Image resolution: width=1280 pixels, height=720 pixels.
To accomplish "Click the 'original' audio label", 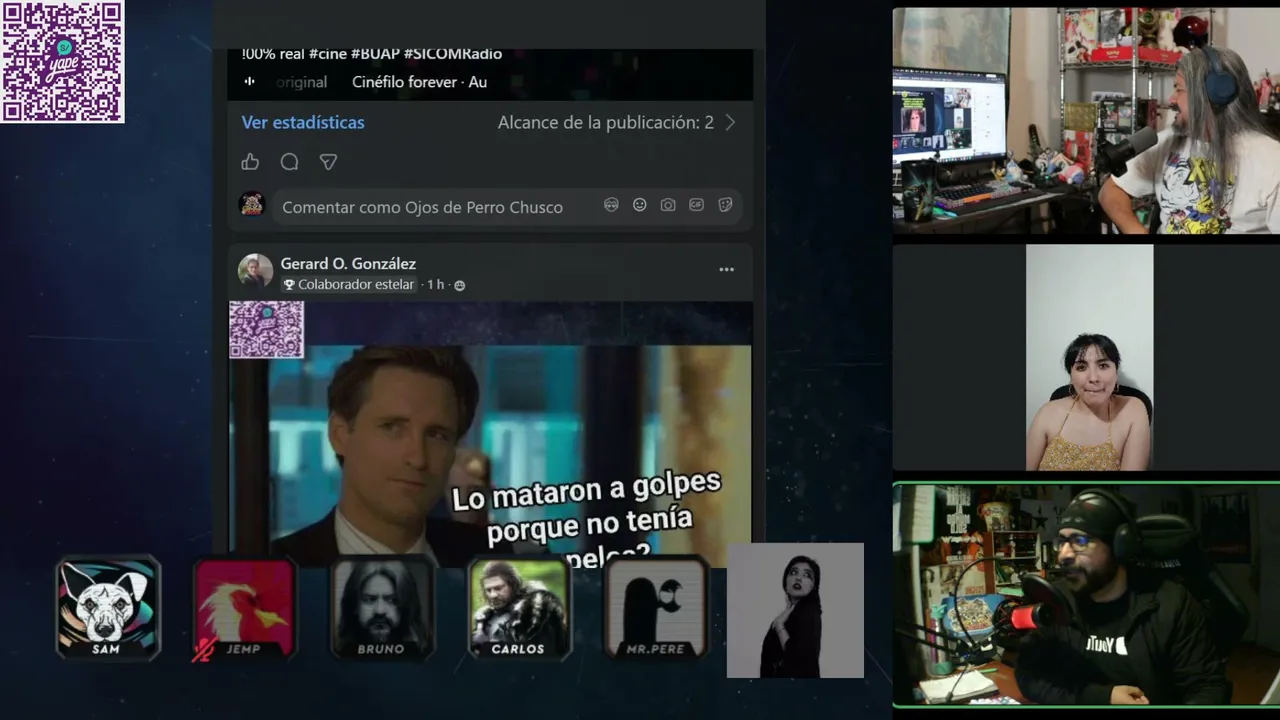I will (302, 82).
